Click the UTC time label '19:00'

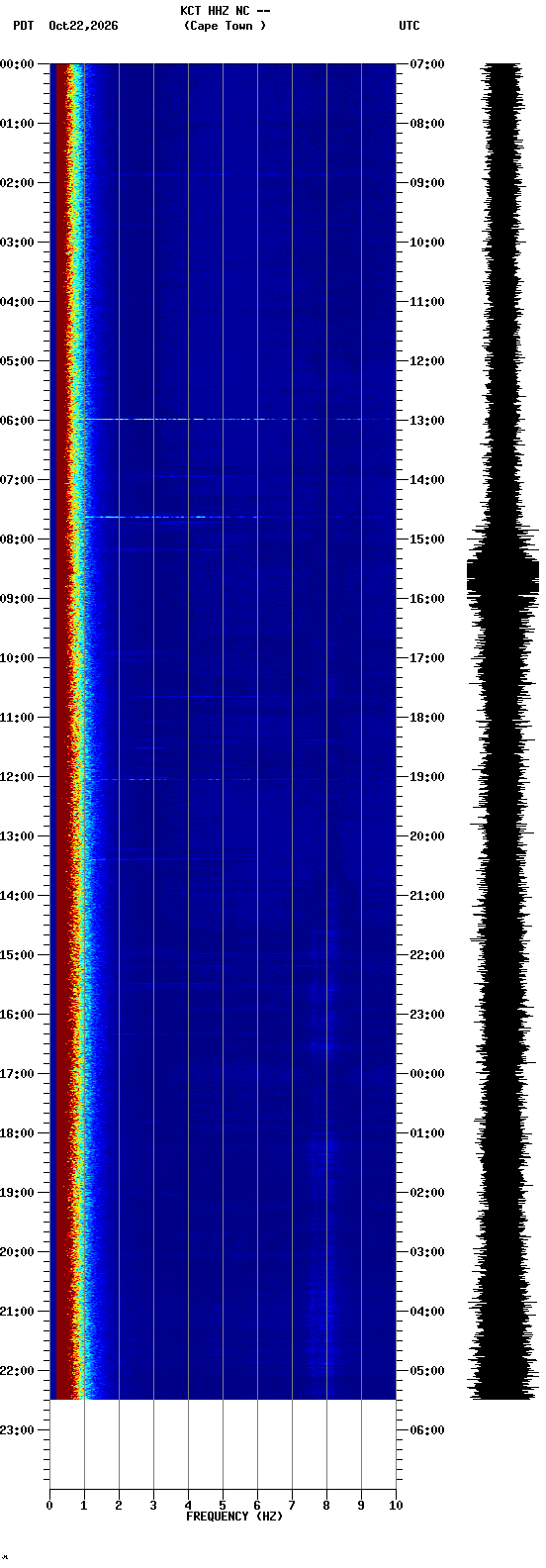point(427,777)
